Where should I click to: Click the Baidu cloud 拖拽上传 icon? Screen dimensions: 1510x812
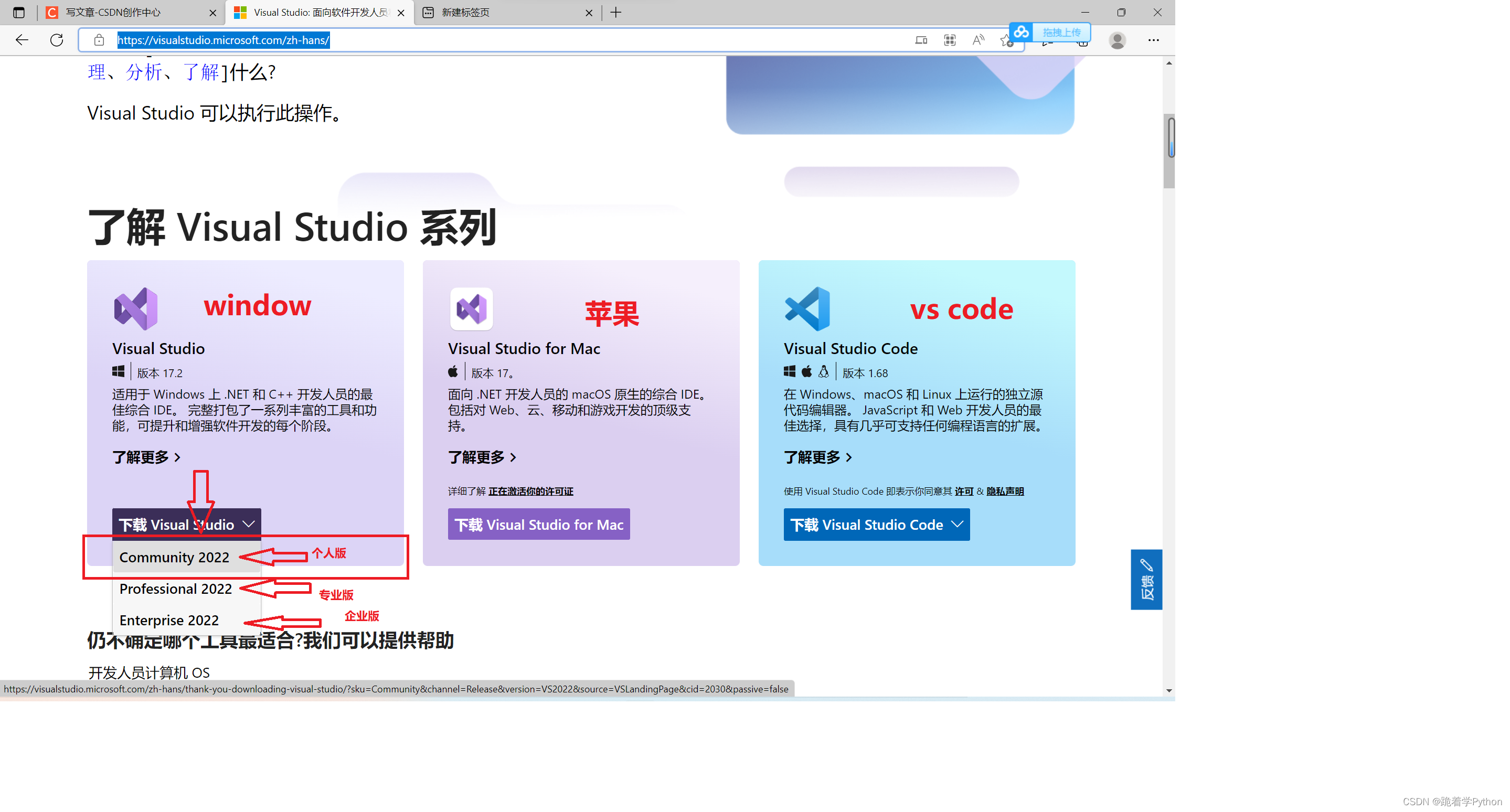tap(1020, 32)
